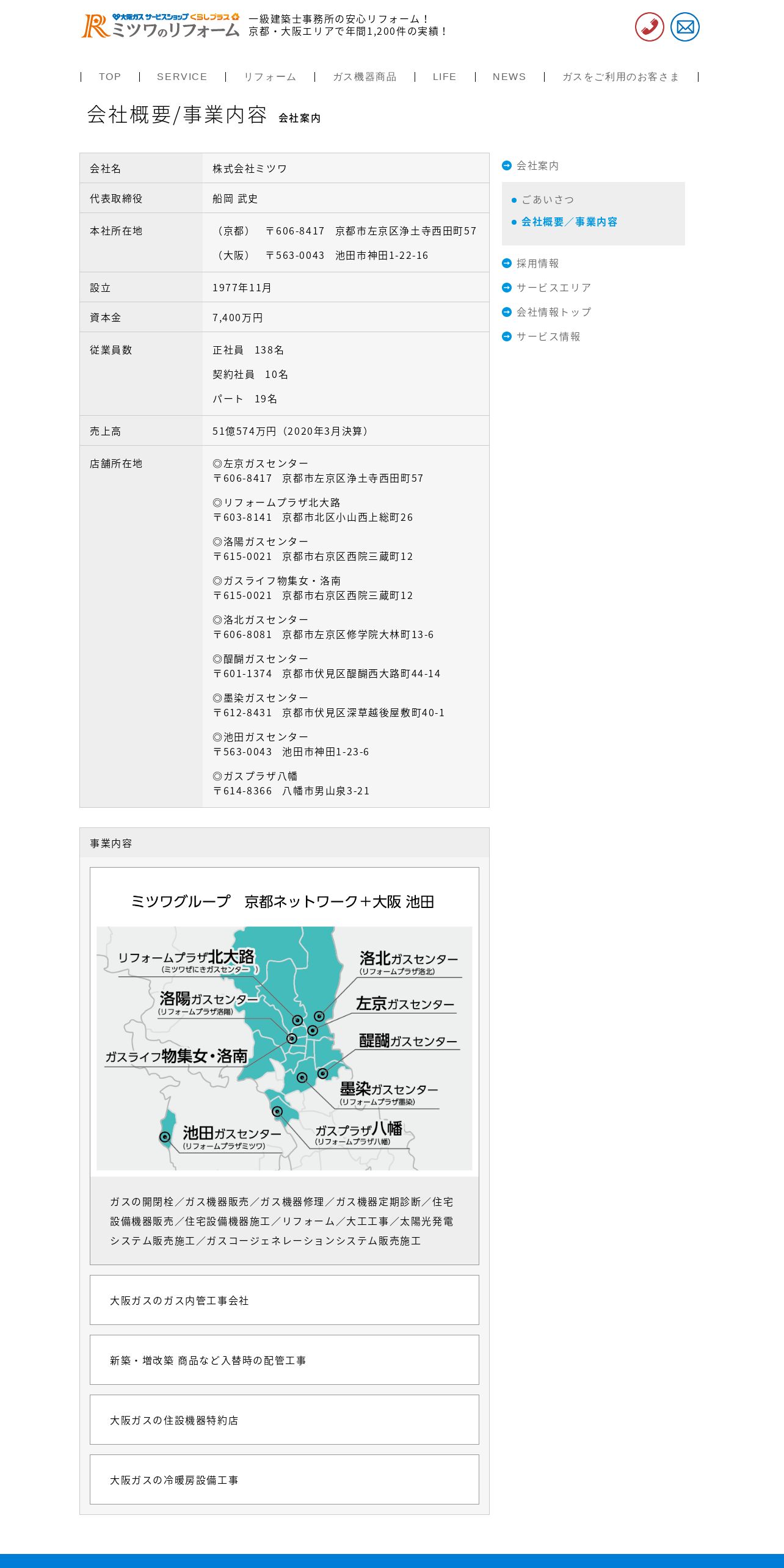Click the arrow icon beside 会社情報トップ

pyautogui.click(x=507, y=312)
